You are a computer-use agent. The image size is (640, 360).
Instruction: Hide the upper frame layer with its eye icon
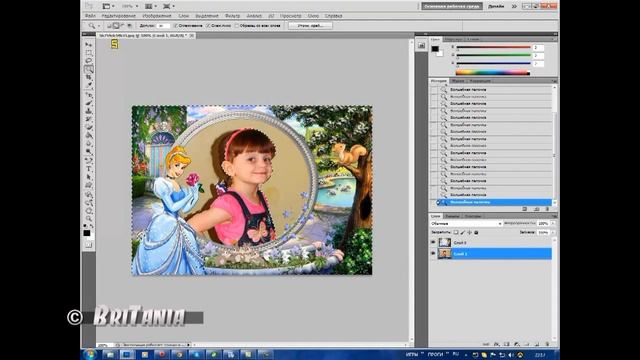tap(433, 242)
